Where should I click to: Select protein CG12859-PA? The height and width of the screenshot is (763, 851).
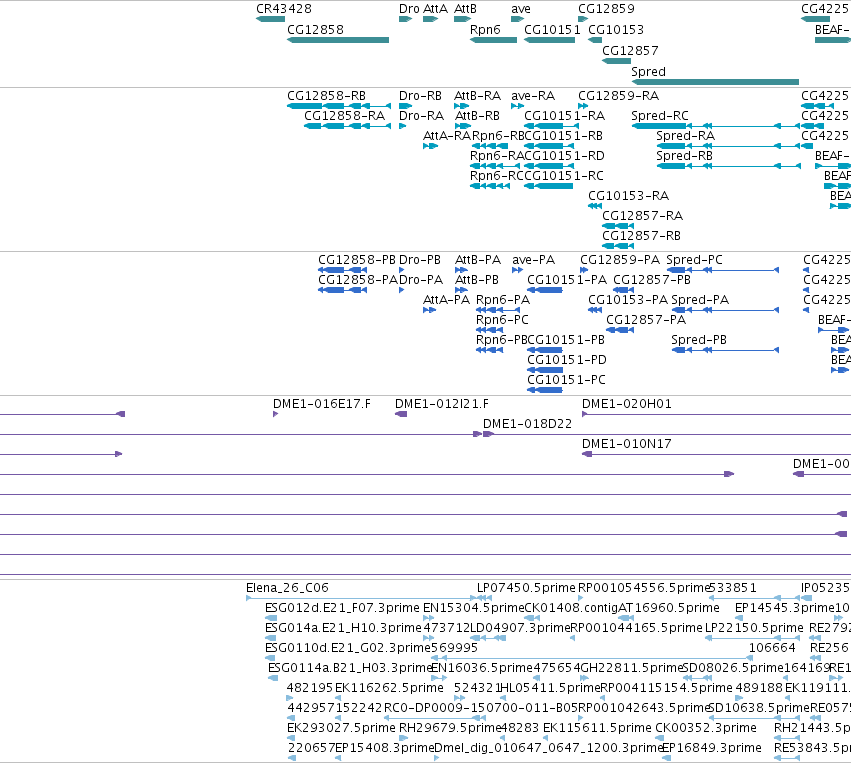click(x=584, y=270)
